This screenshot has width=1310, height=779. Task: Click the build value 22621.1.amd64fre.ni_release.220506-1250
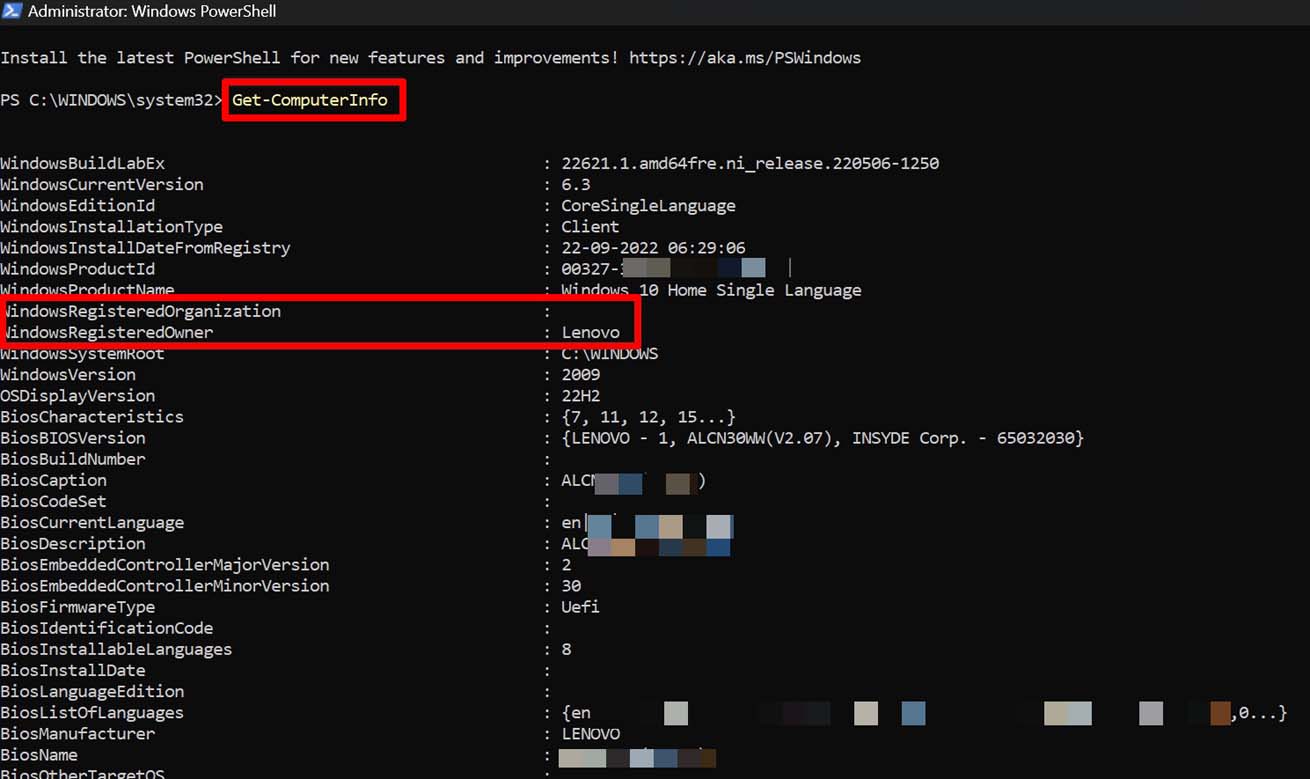(750, 163)
